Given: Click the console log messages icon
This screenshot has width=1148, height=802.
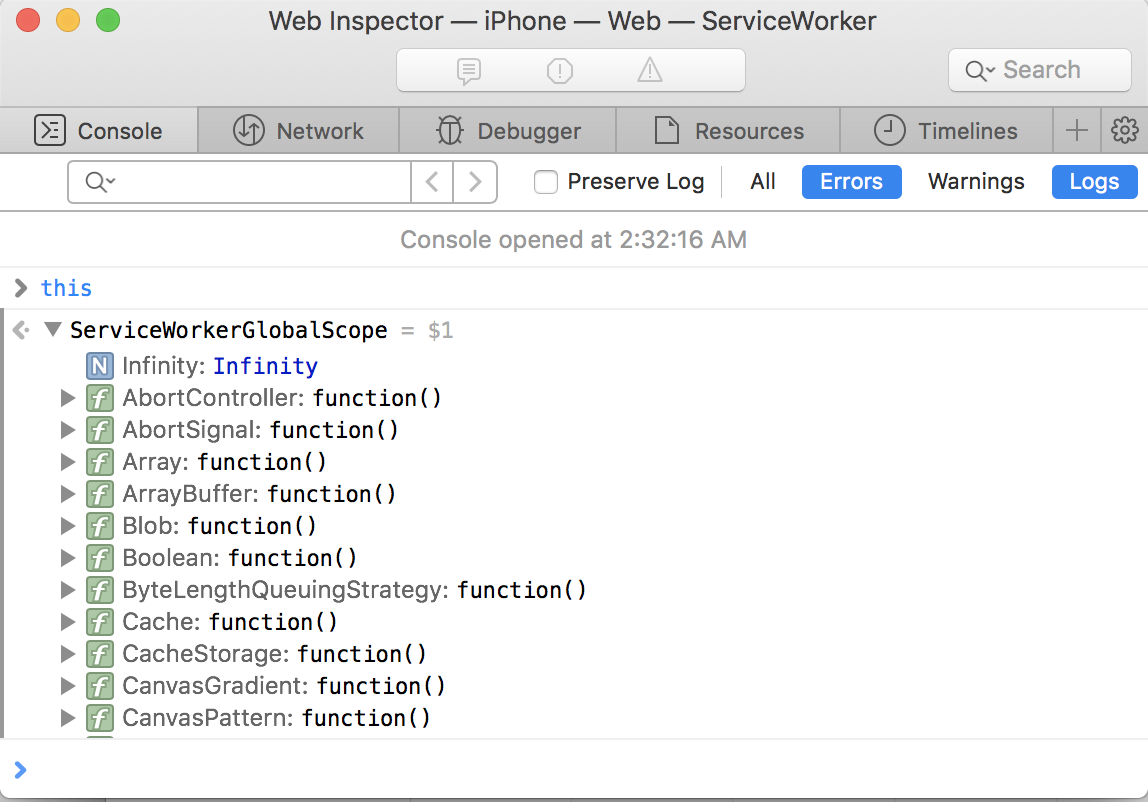Looking at the screenshot, I should tap(468, 70).
